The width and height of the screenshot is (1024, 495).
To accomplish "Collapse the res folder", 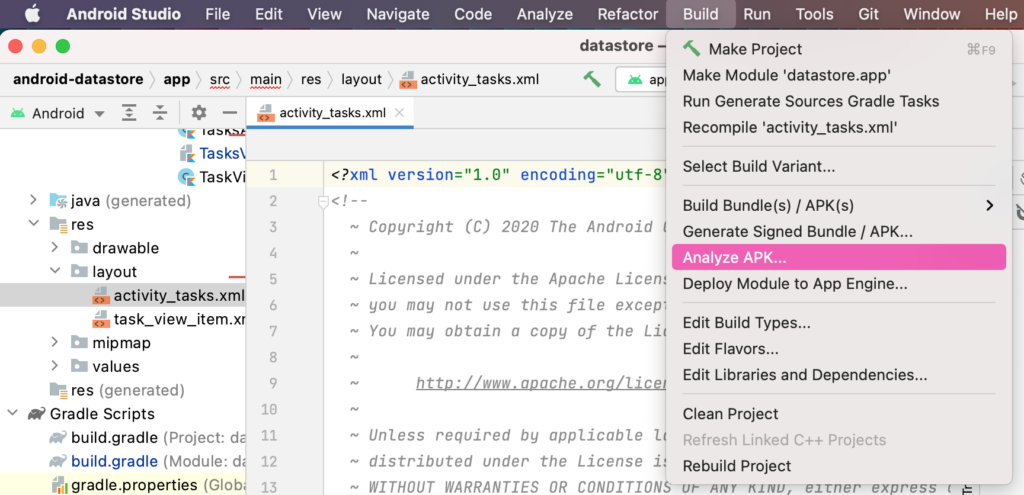I will point(33,224).
